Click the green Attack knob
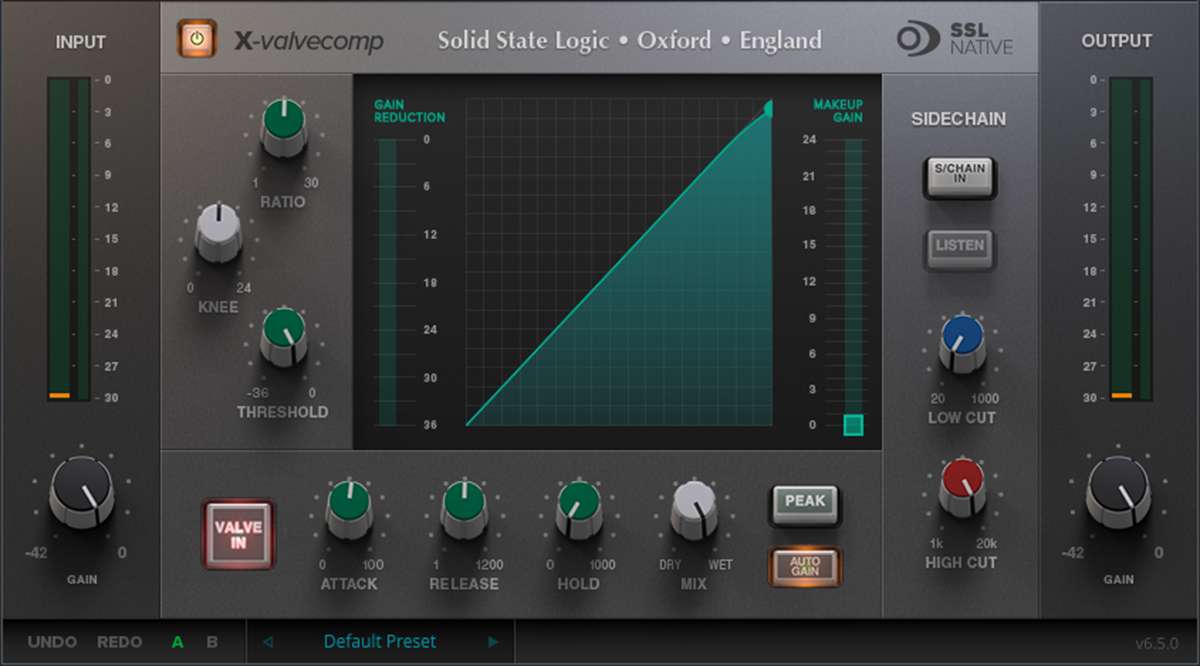 [x=349, y=505]
